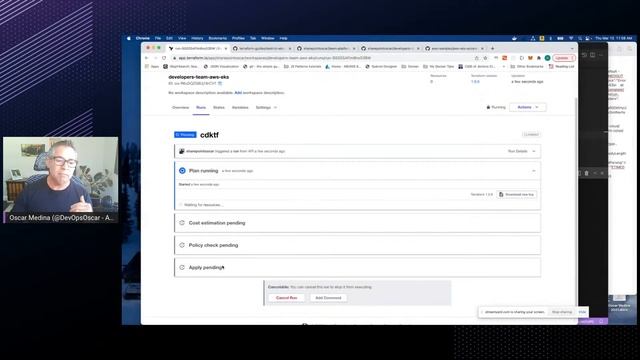
Task: Bookmark this page with the star icon
Action: [485, 58]
